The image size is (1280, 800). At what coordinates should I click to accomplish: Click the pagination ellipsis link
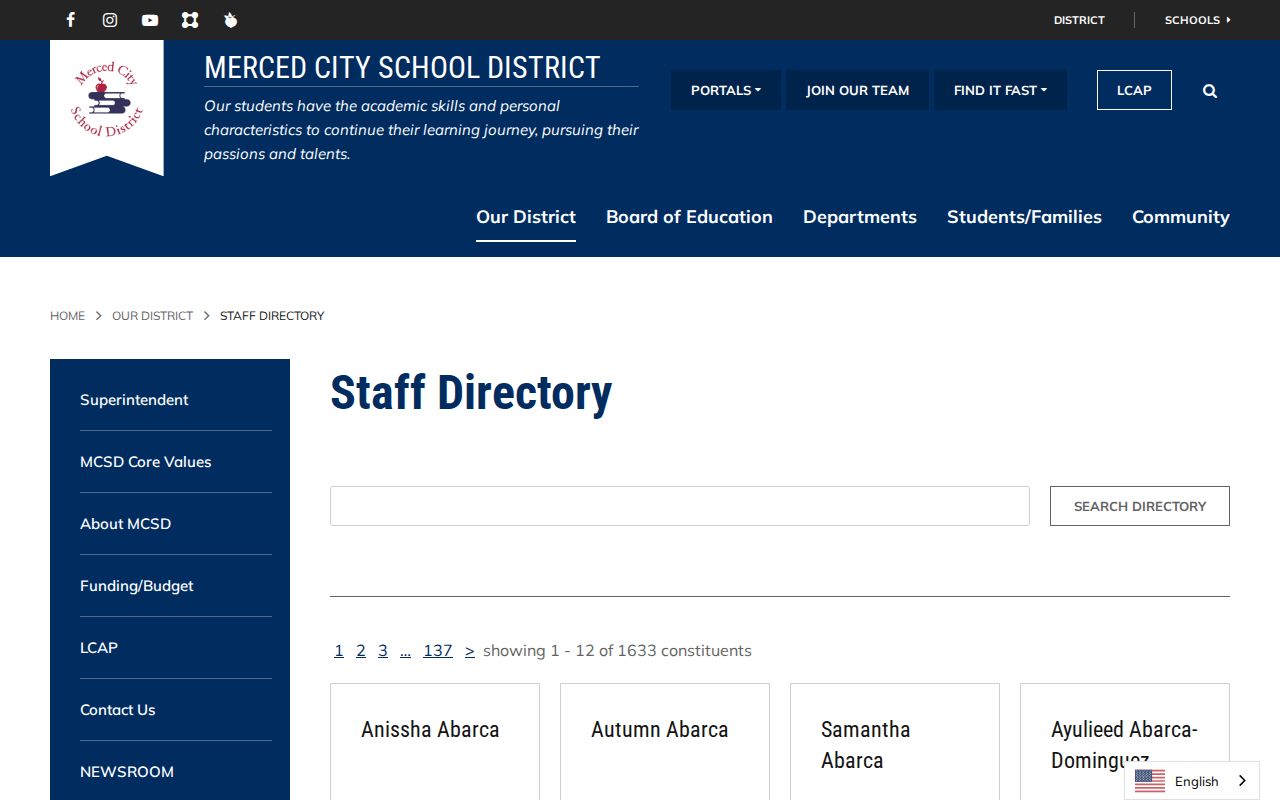(405, 651)
